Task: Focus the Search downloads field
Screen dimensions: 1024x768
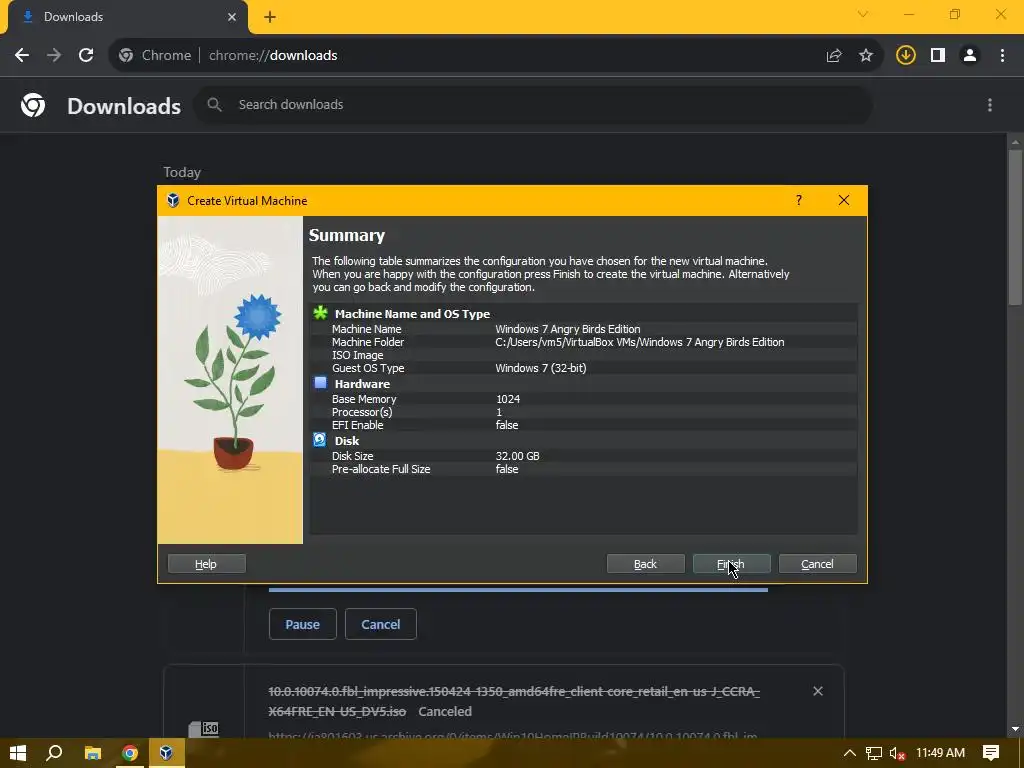Action: pos(532,104)
